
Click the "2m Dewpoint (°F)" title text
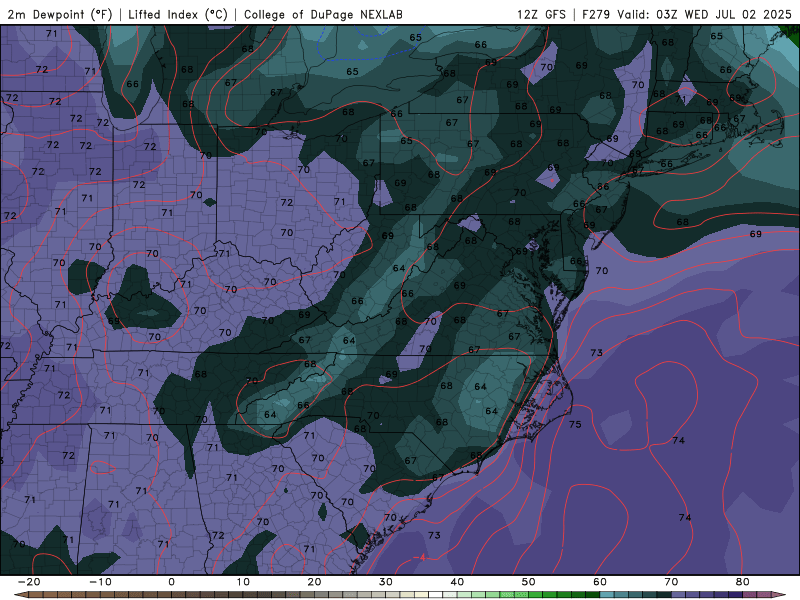pyautogui.click(x=60, y=14)
